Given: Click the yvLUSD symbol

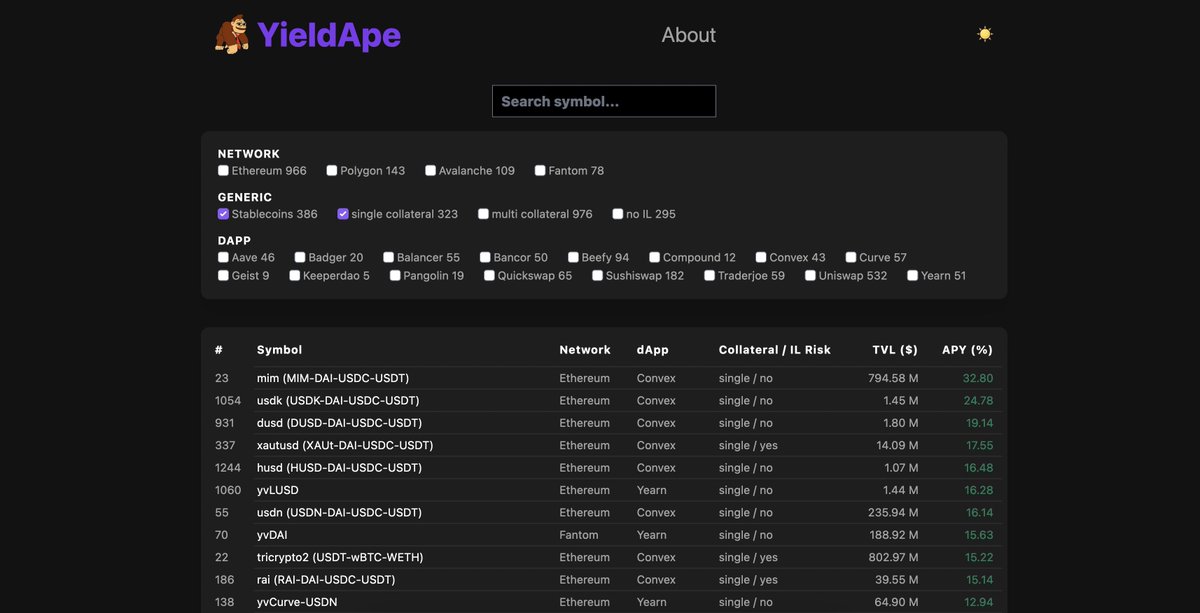Looking at the screenshot, I should (x=278, y=490).
